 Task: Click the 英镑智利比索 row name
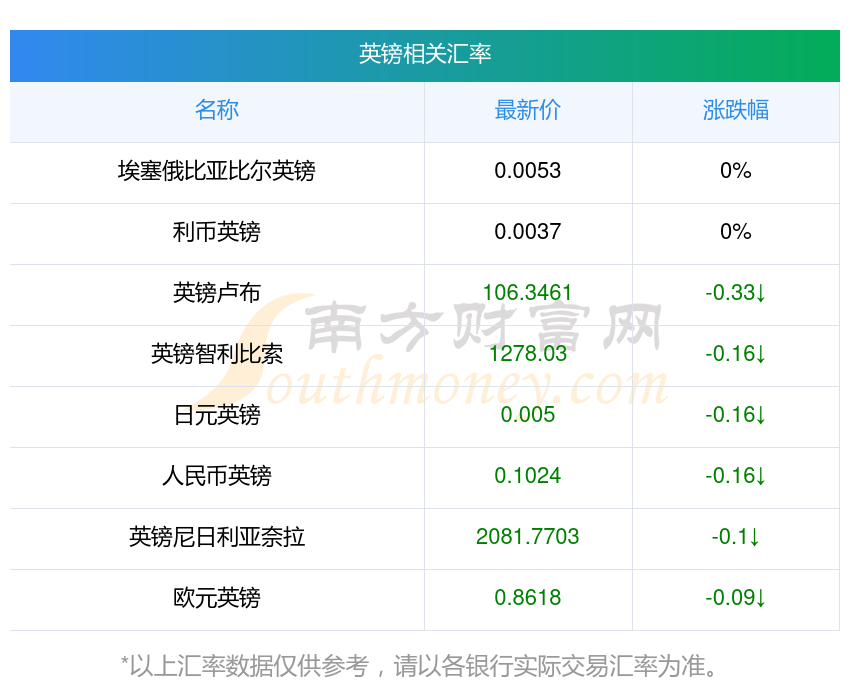(x=217, y=354)
